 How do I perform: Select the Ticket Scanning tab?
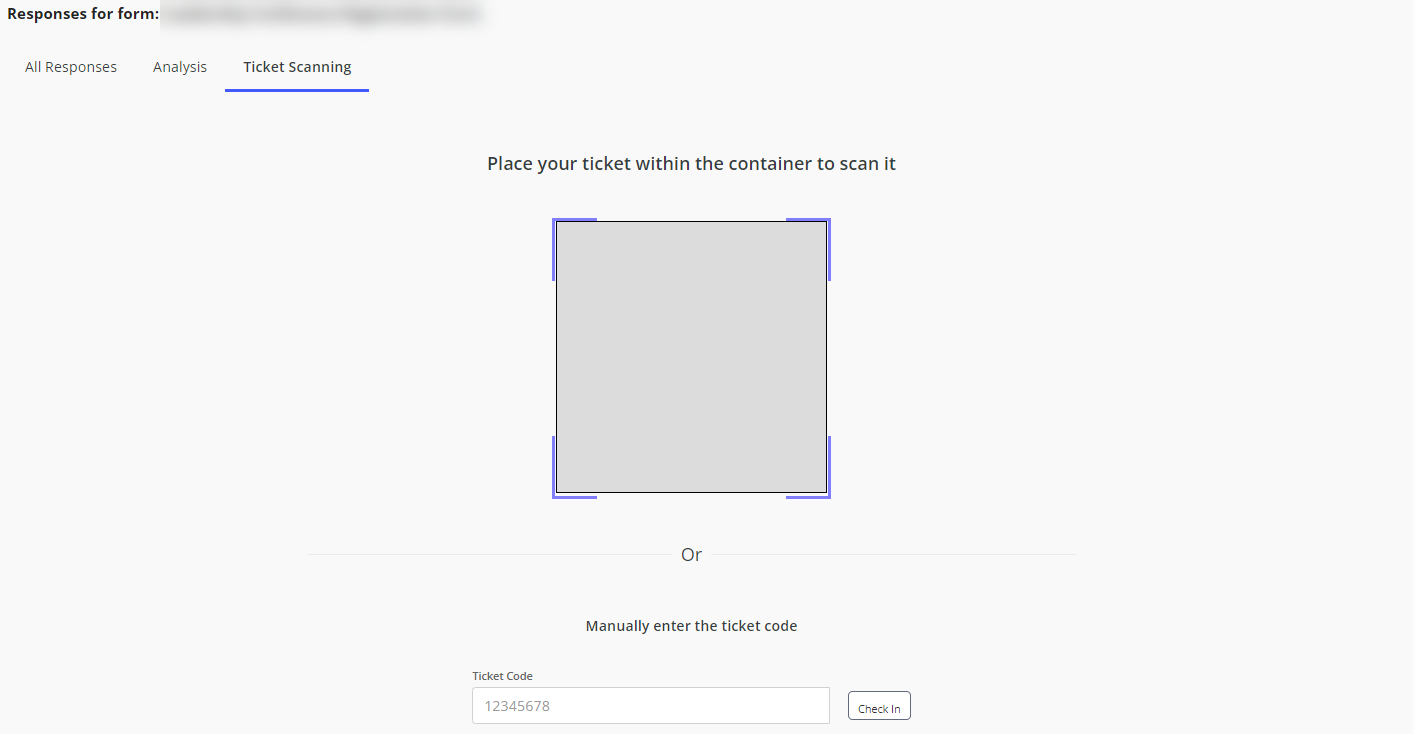(x=296, y=66)
